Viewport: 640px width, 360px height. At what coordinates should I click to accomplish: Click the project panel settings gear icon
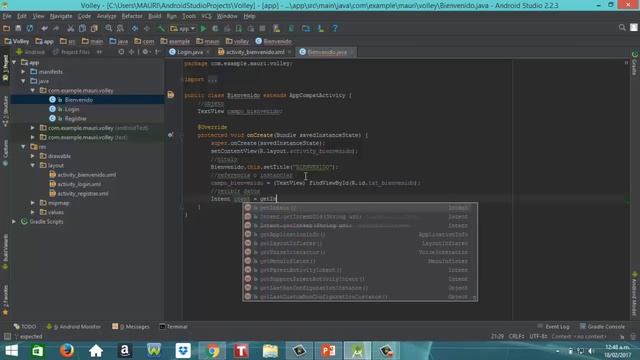[x=145, y=52]
